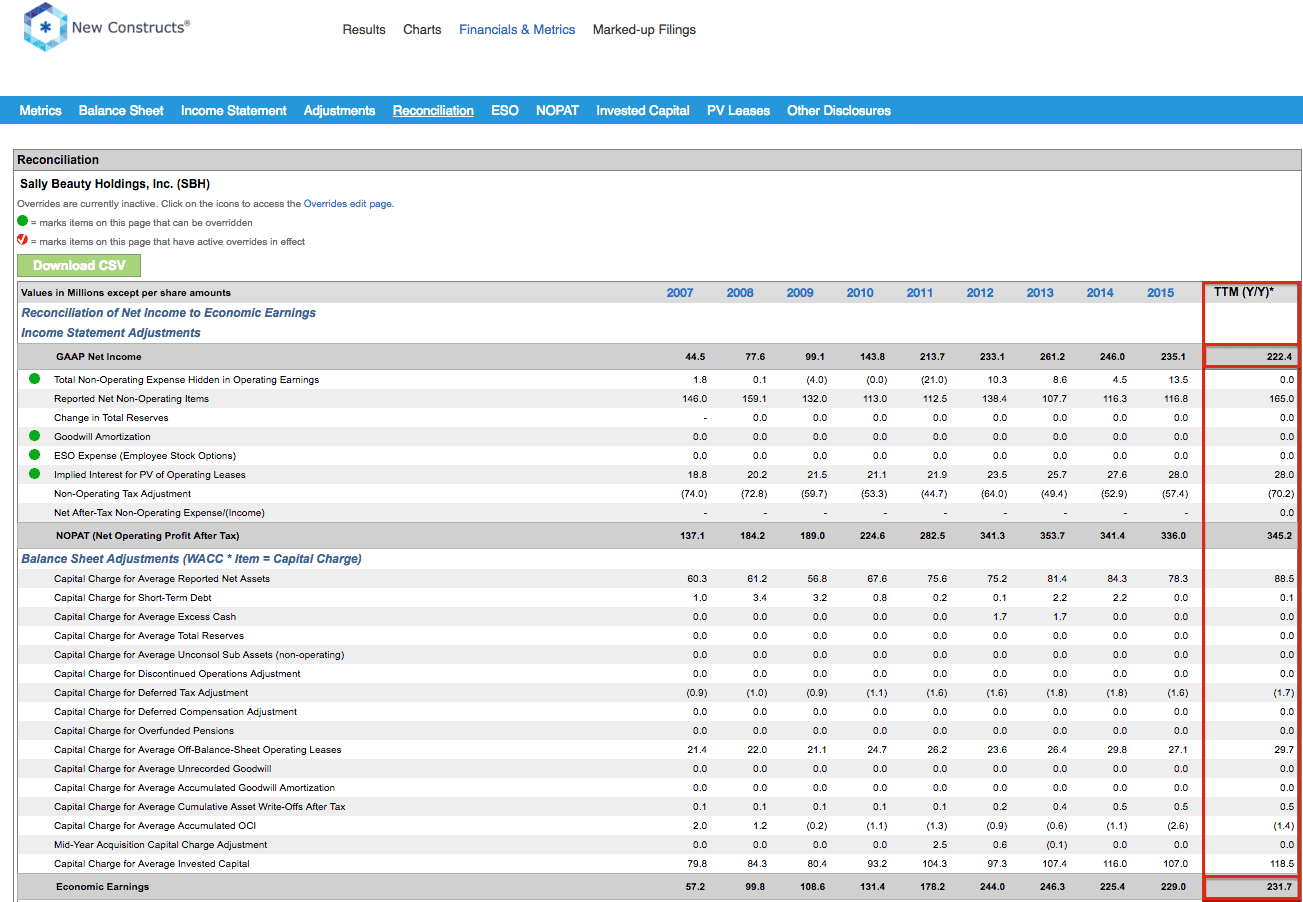Open the NOPAT tab
This screenshot has height=902, width=1303.
coord(557,111)
